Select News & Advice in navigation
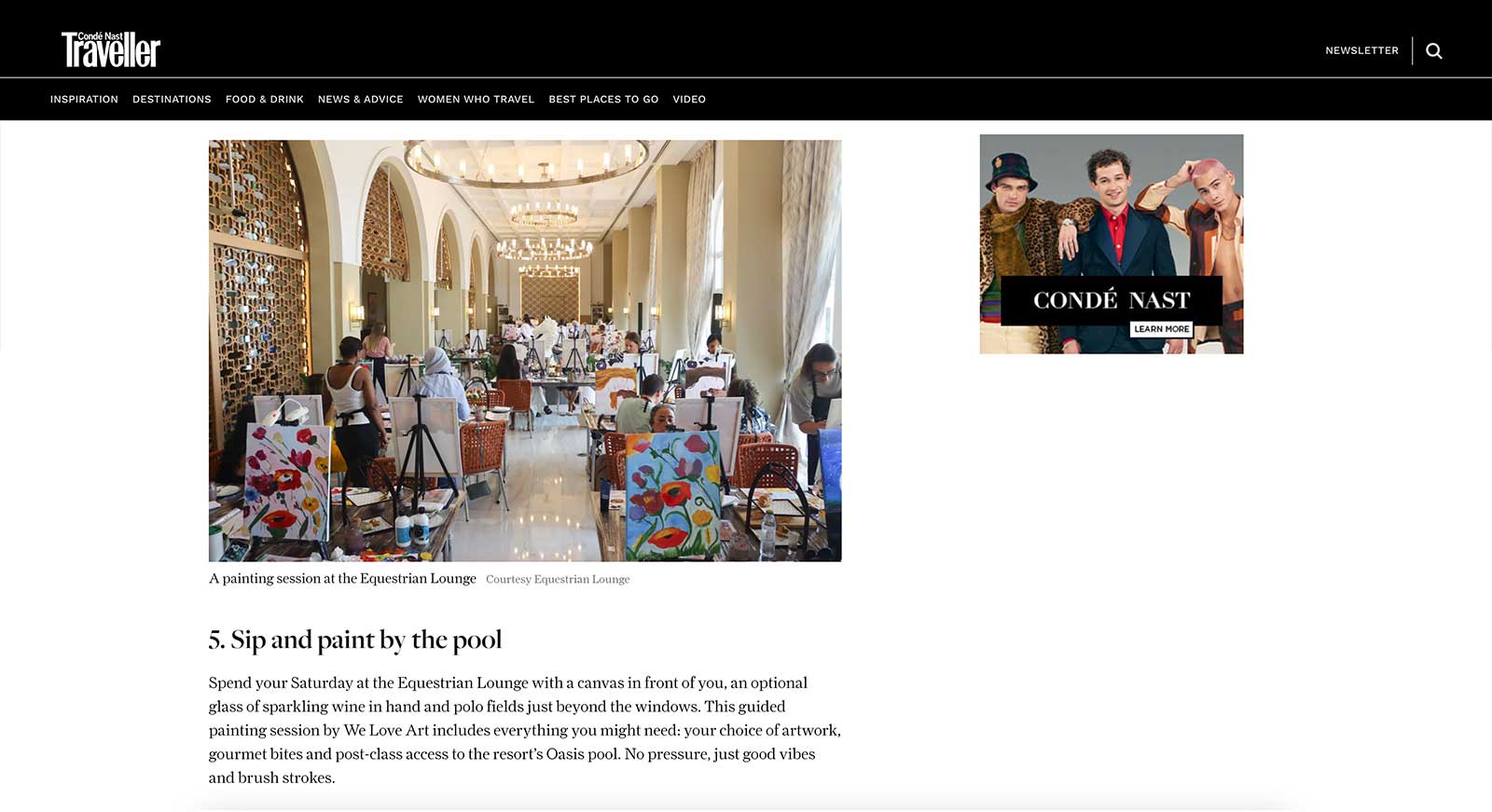 pyautogui.click(x=361, y=99)
